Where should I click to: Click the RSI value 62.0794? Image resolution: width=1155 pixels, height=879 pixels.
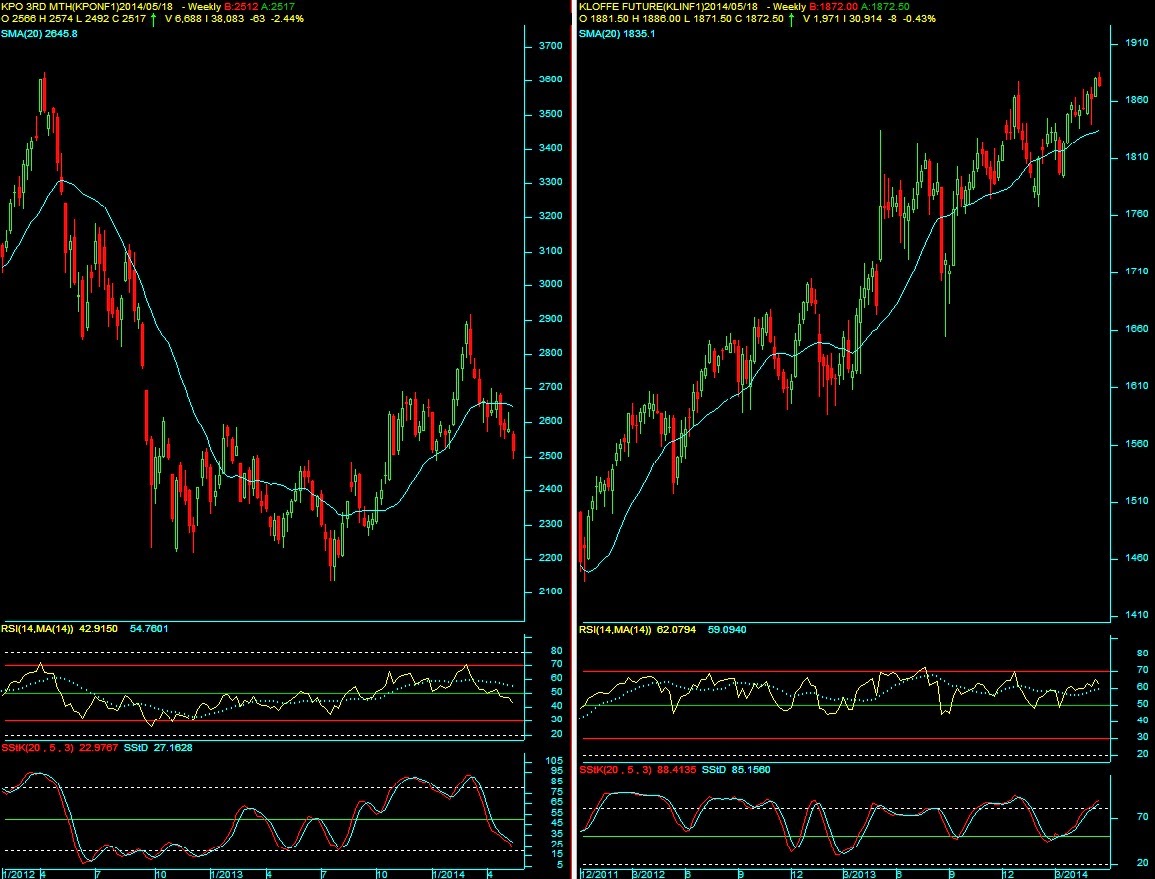click(676, 630)
